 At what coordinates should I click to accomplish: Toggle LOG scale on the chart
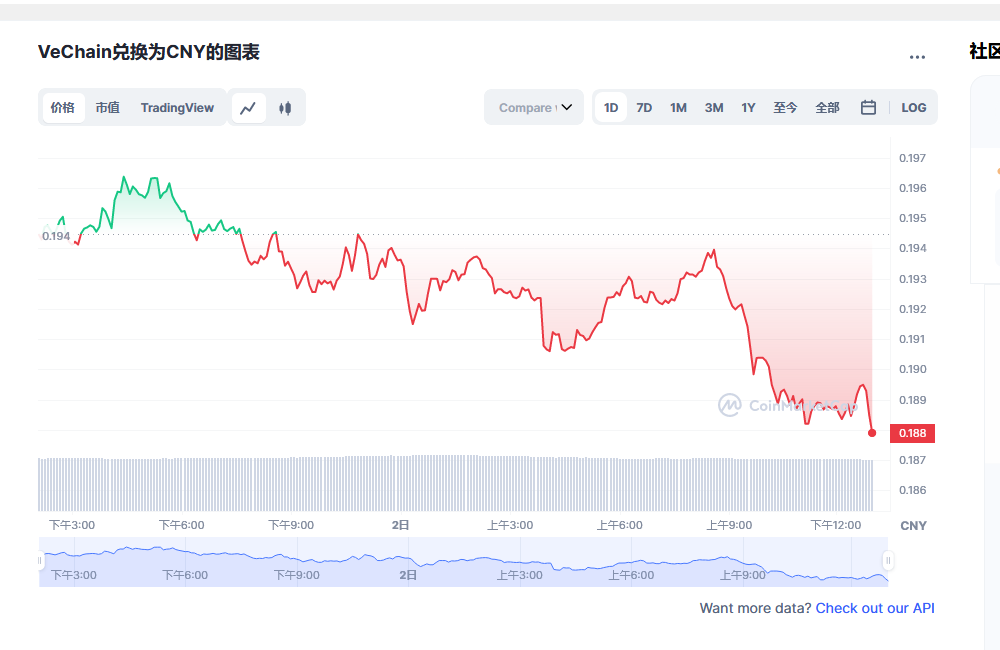[913, 108]
